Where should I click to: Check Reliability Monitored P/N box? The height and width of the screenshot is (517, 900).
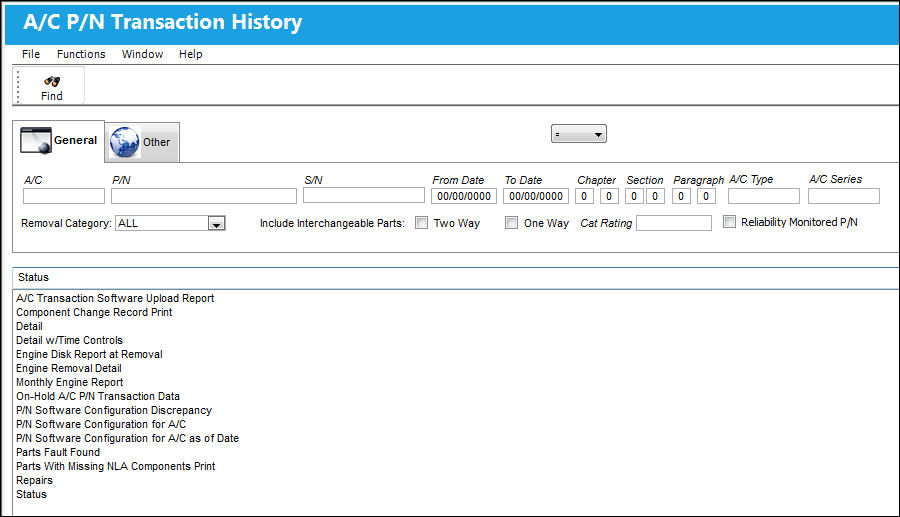(729, 221)
